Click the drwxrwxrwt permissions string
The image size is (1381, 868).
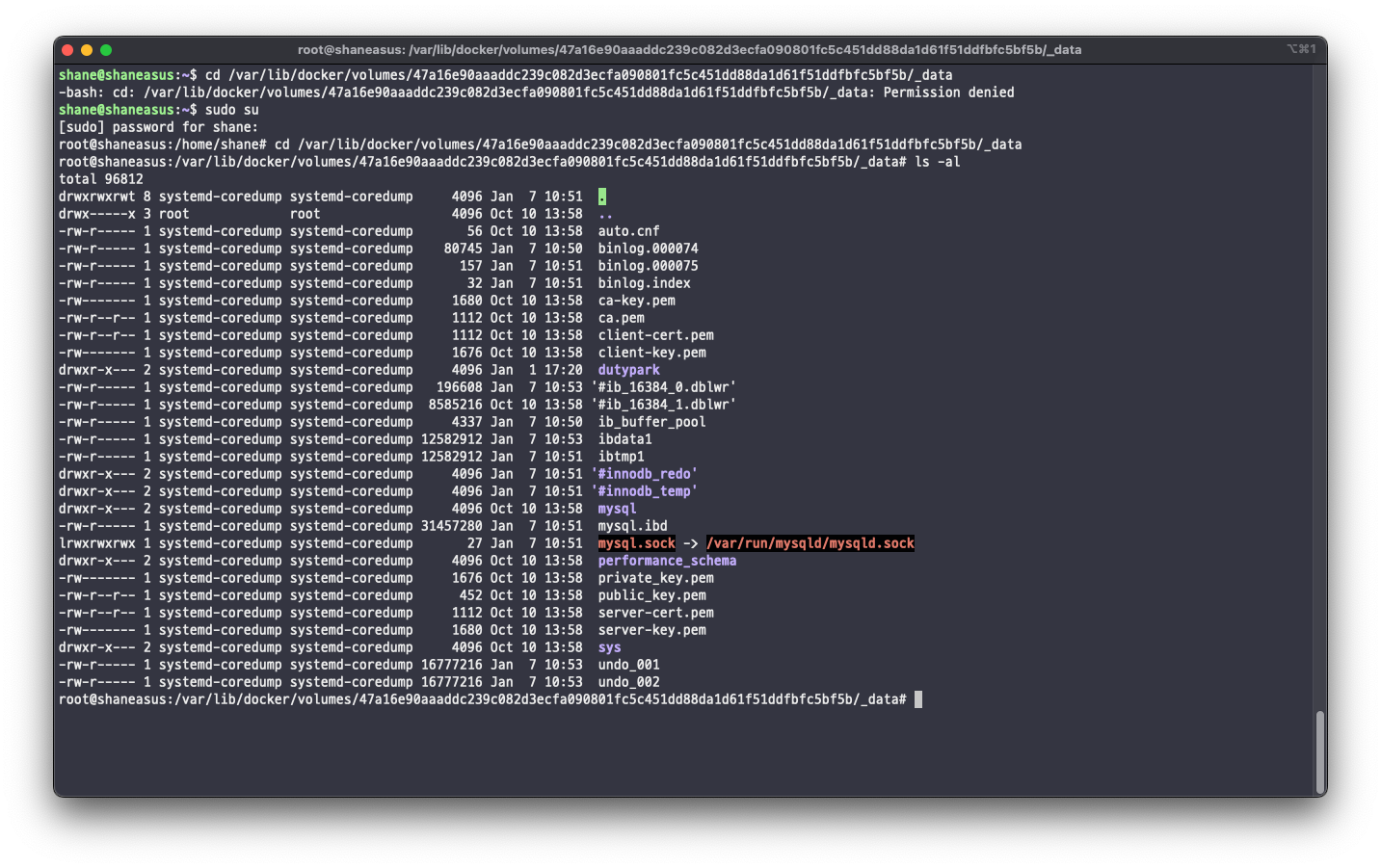[97, 197]
